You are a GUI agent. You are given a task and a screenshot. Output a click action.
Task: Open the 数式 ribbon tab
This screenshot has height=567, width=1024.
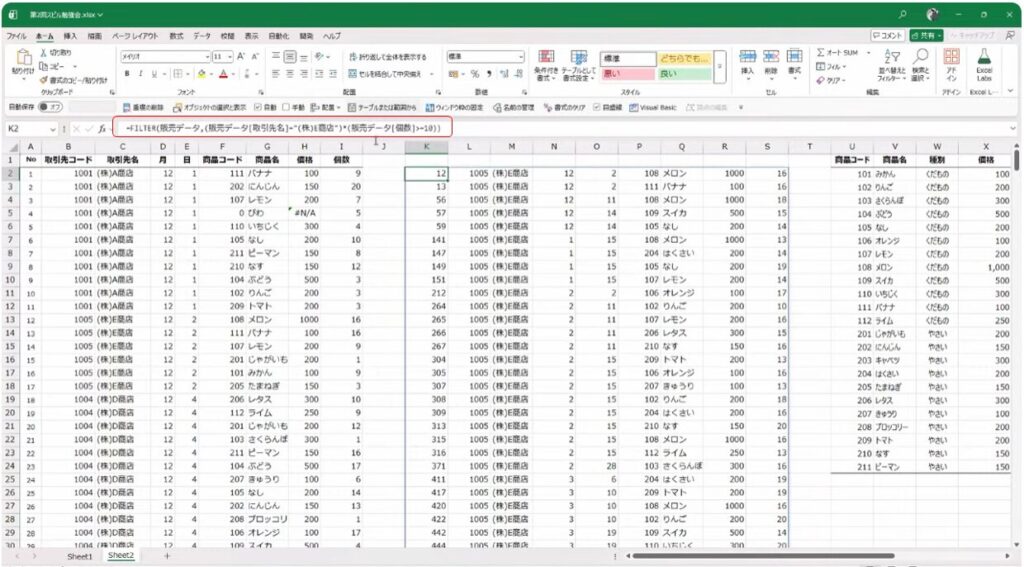176,36
